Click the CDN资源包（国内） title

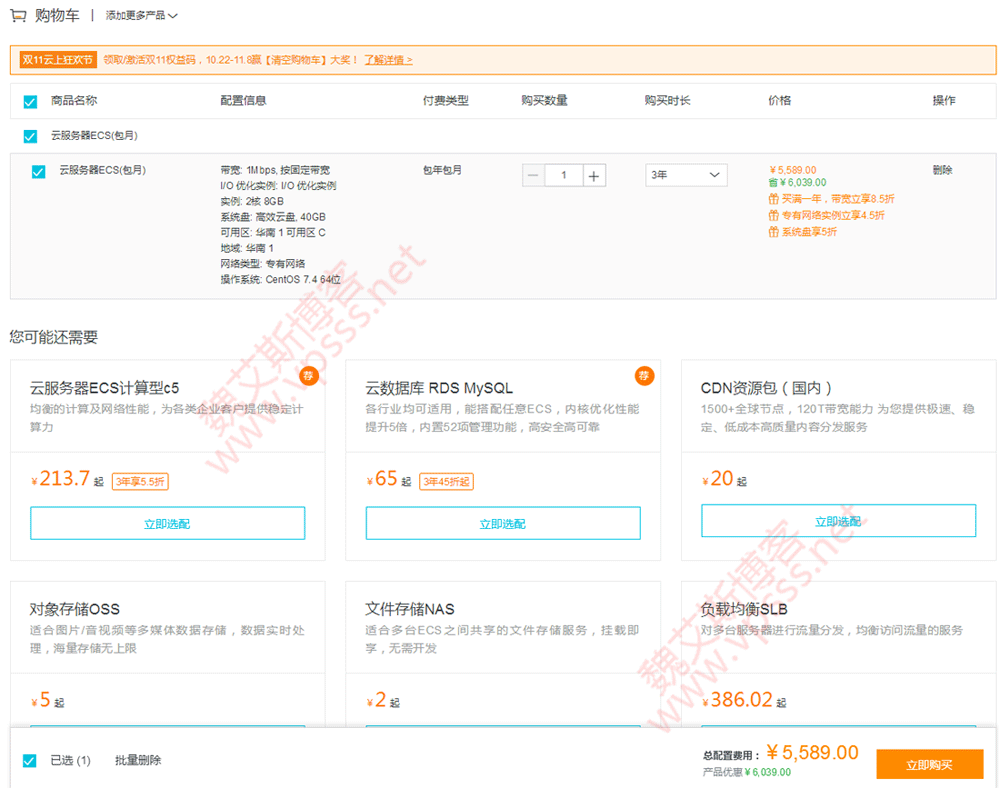pos(766,388)
